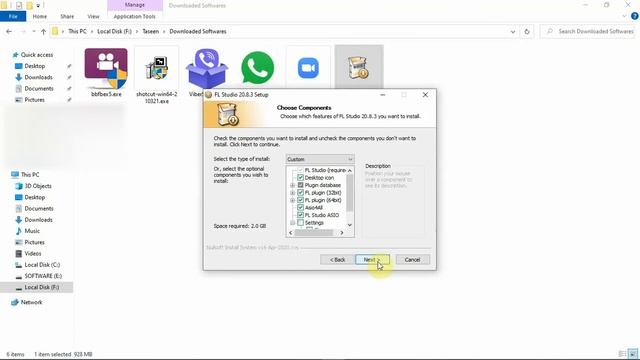This screenshot has width=640, height=360.
Task: Toggle the Asio4all component checkbox
Action: tap(300, 208)
